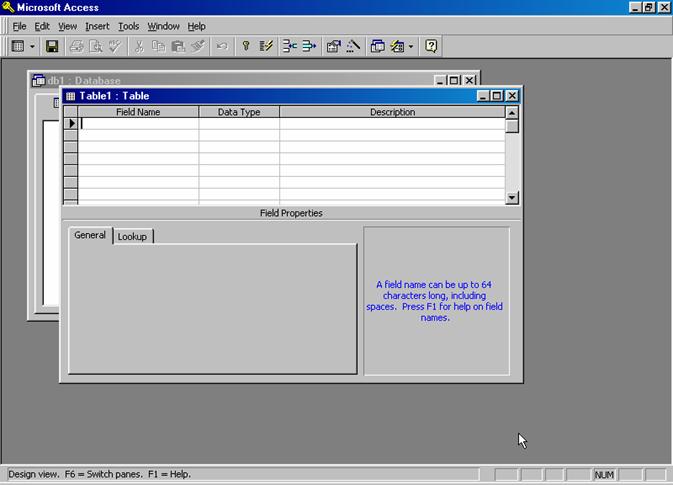673x485 pixels.
Task: Click the first Field Name cell
Action: point(138,125)
